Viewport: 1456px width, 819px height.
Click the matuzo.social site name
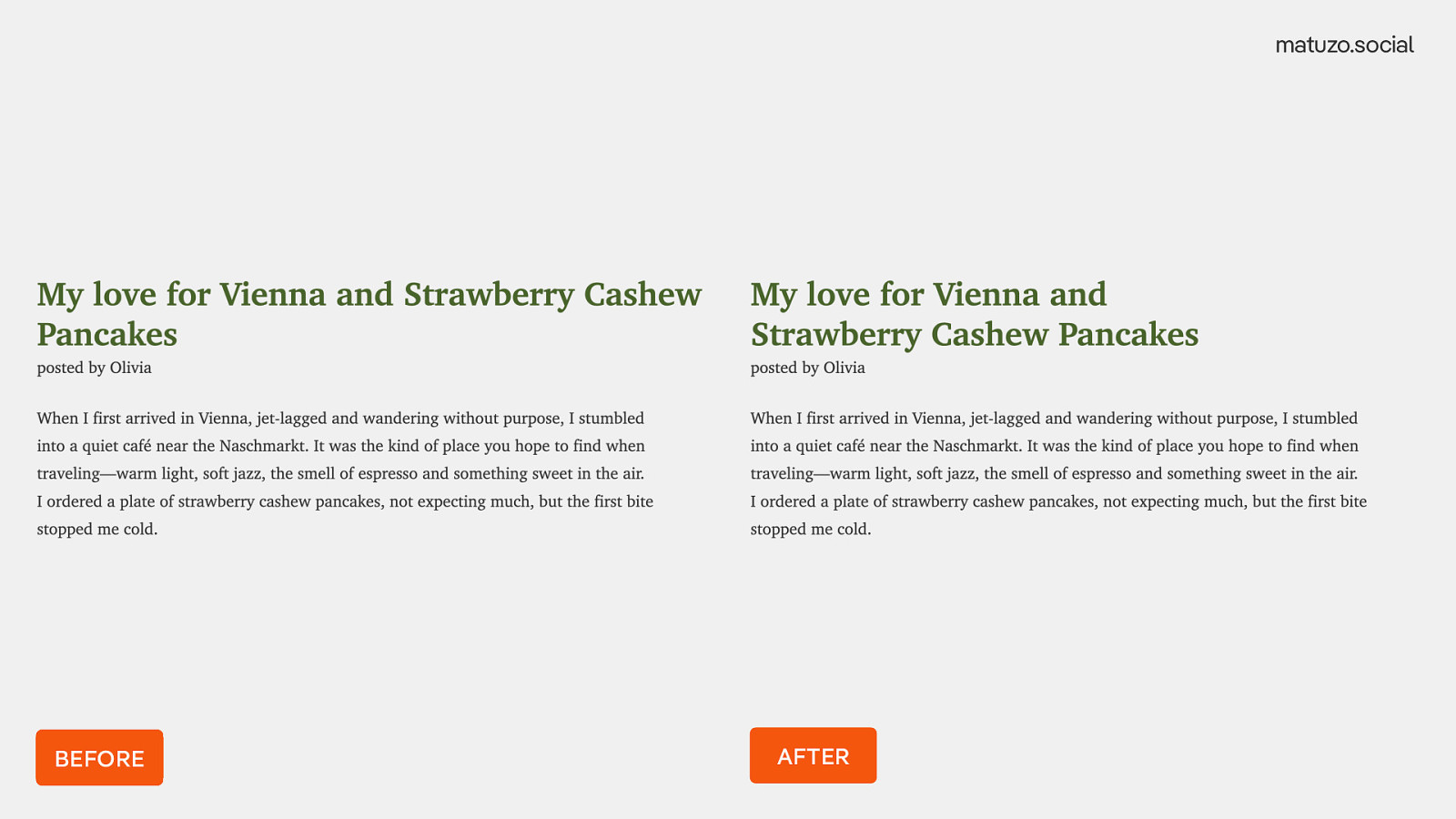[x=1344, y=45]
